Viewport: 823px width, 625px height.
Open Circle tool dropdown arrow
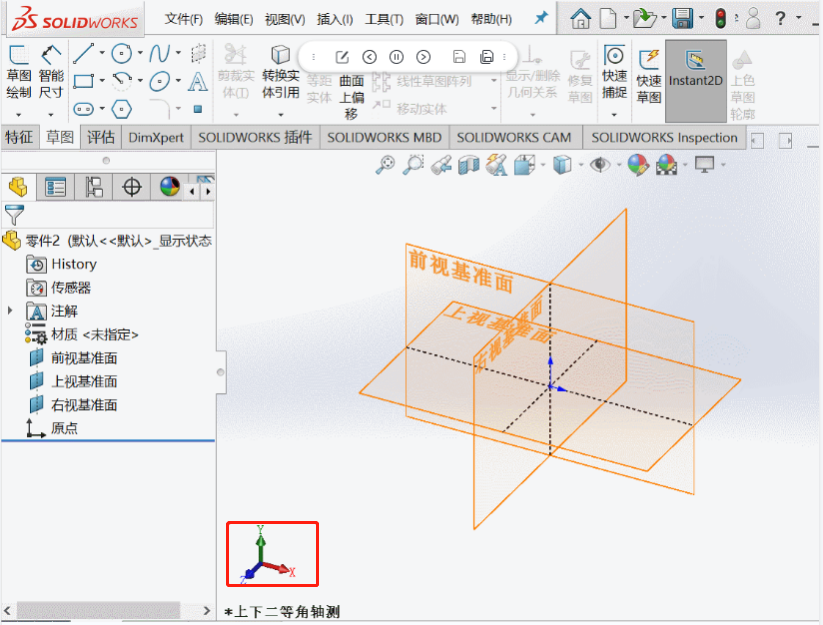[x=140, y=52]
